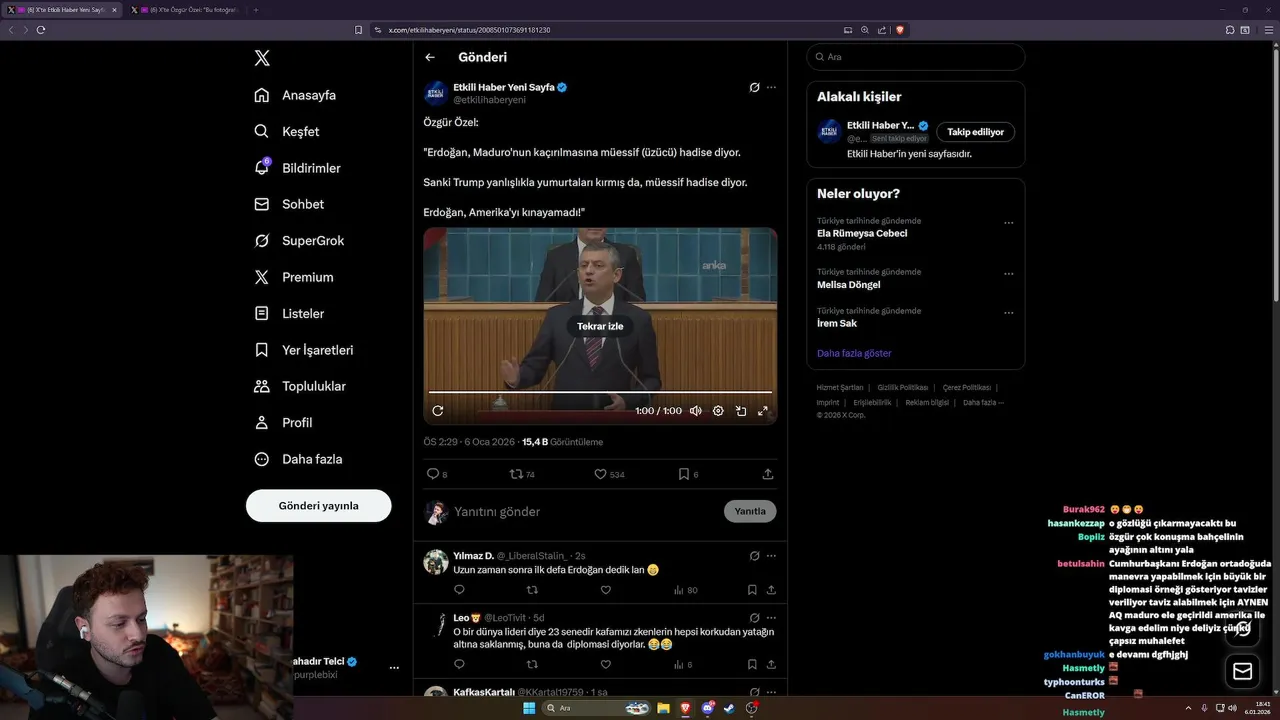Like Leo's reply
This screenshot has height=720, width=1280.
coord(605,664)
